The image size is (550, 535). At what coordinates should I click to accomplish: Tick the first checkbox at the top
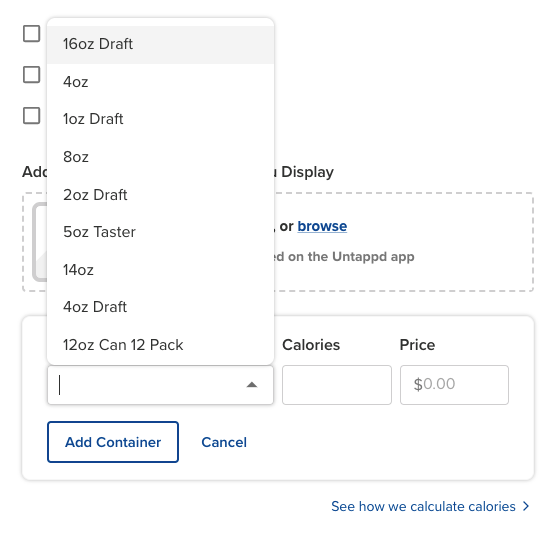coord(32,34)
